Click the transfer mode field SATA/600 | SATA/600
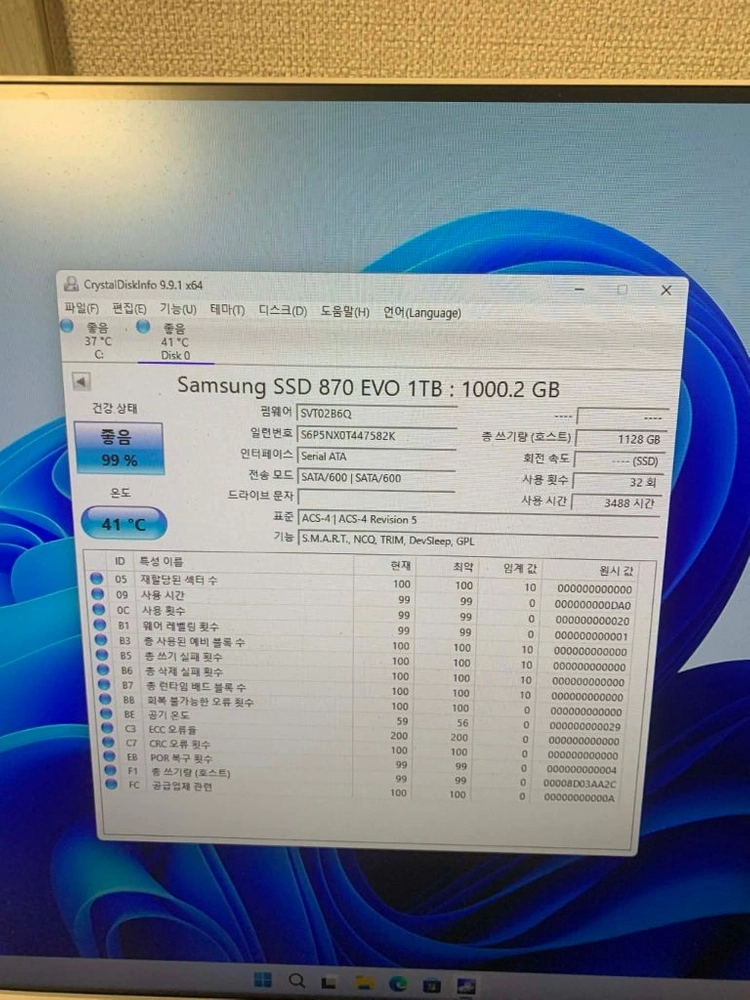The height and width of the screenshot is (1000, 750). [x=376, y=478]
